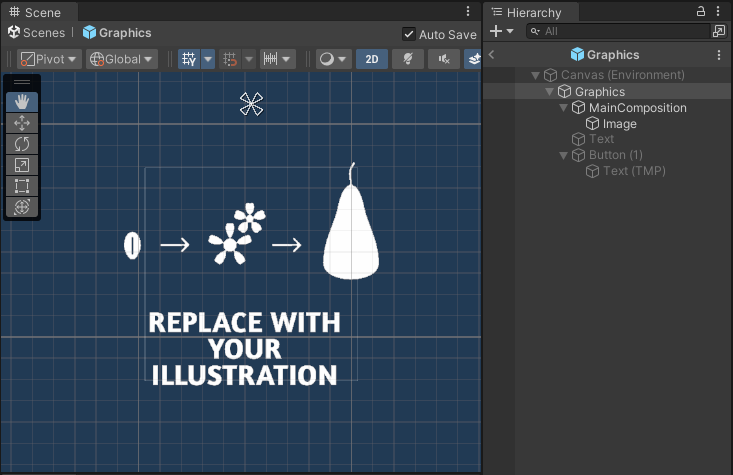733x475 pixels.
Task: Select the Rect tool
Action: 22,186
